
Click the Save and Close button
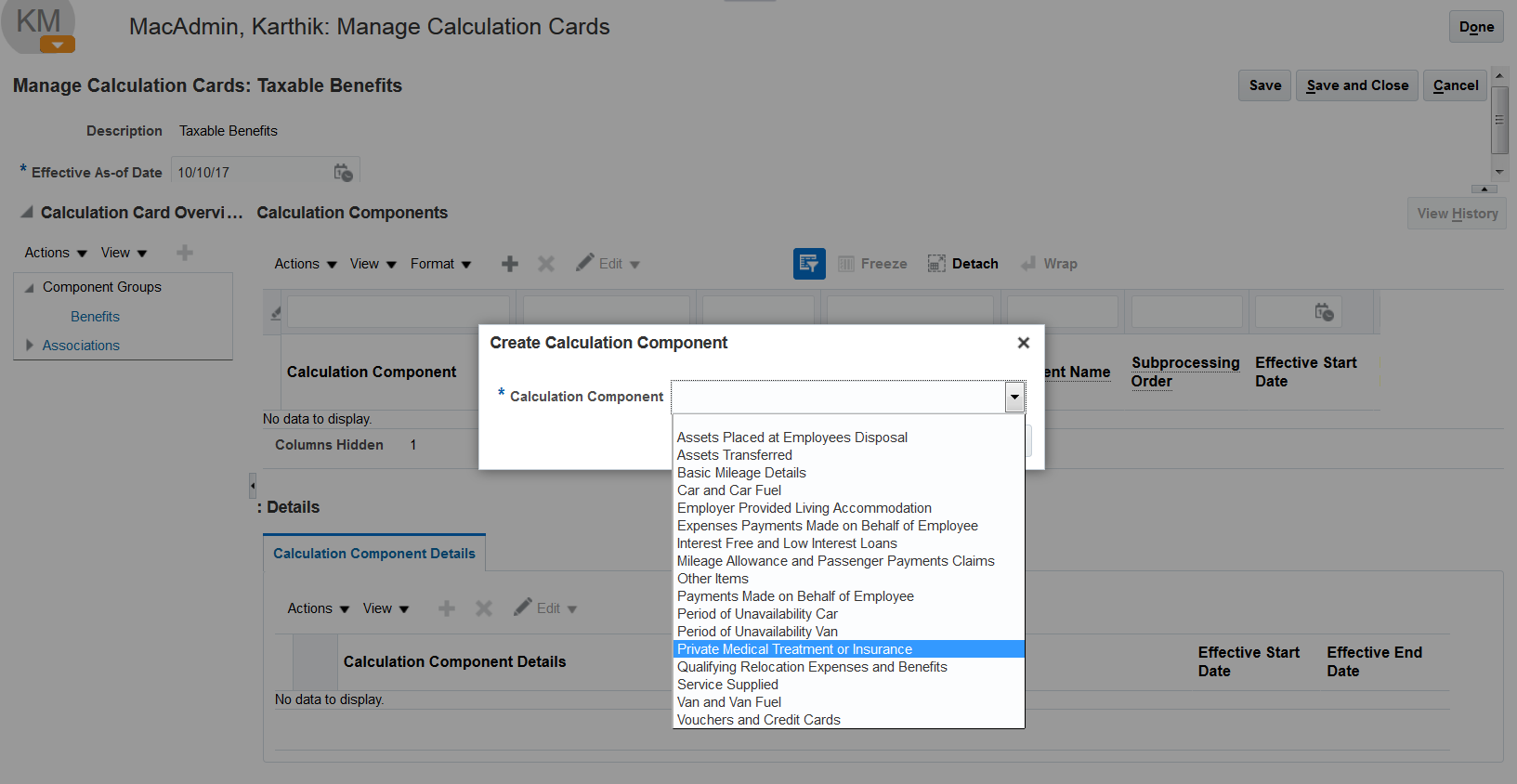pos(1356,85)
